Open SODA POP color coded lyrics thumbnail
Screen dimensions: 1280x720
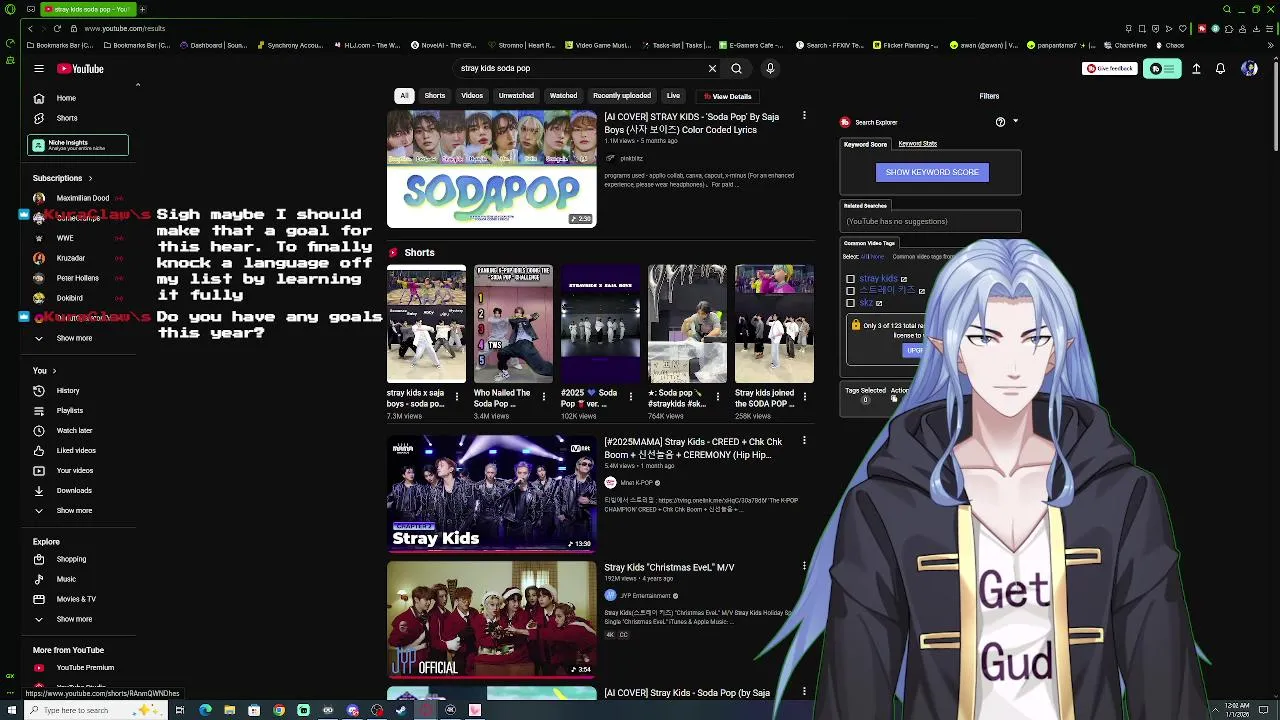point(492,169)
